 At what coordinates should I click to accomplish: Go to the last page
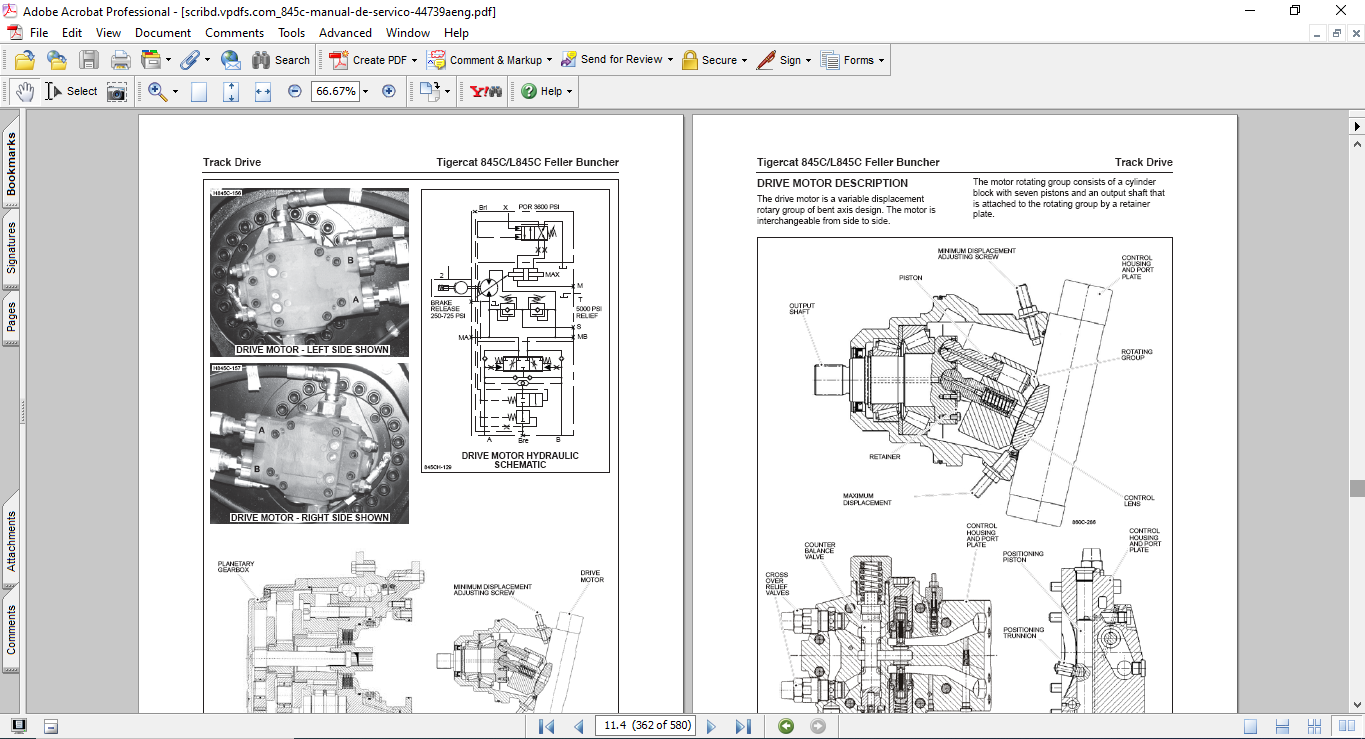[743, 726]
